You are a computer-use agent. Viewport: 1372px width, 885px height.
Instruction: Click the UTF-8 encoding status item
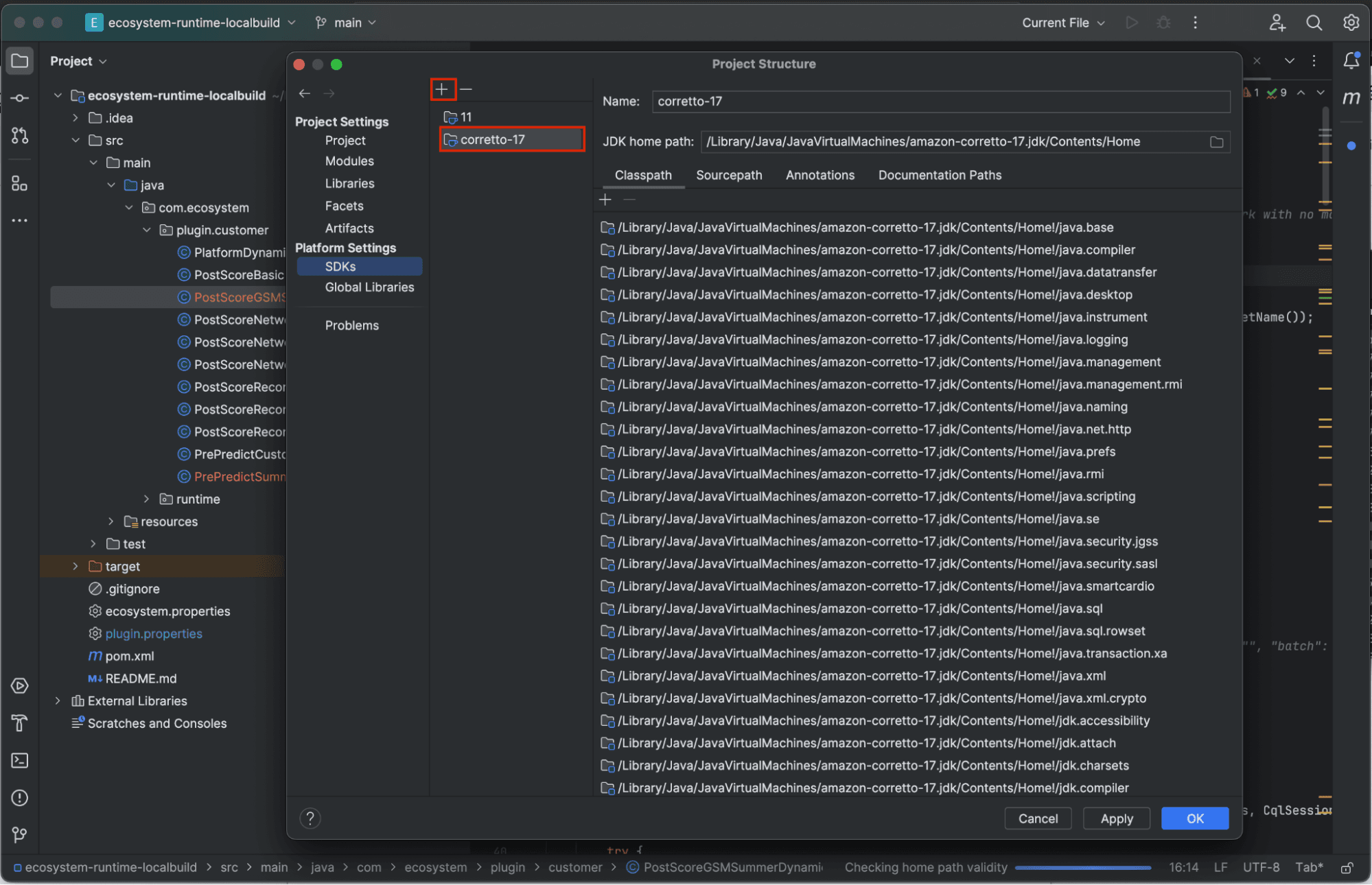(x=1261, y=868)
